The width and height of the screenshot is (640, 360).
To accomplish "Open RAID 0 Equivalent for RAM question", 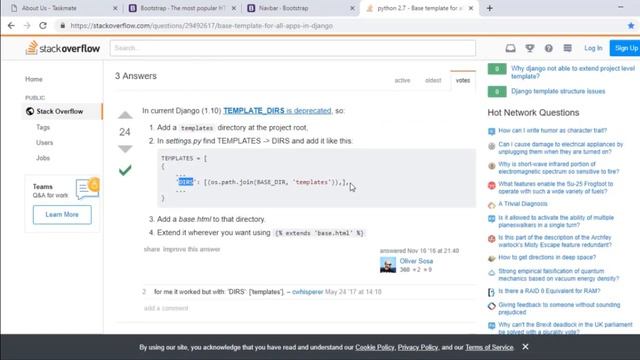I will click(549, 291).
